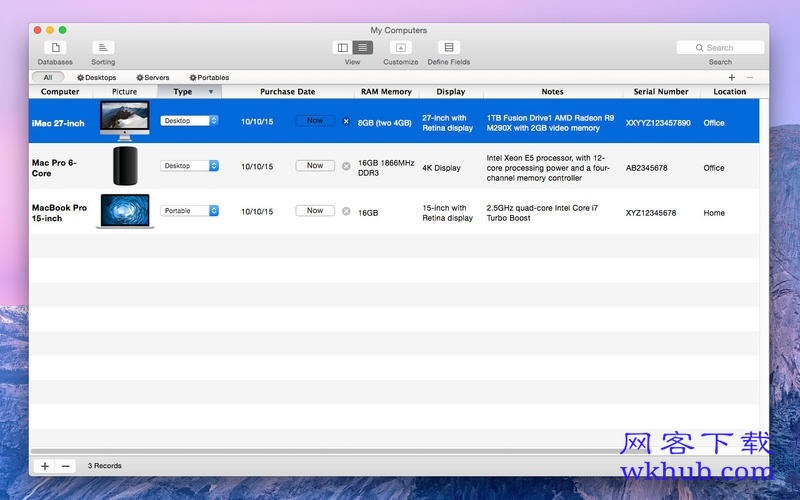Sort by the Computer column header

[60, 92]
